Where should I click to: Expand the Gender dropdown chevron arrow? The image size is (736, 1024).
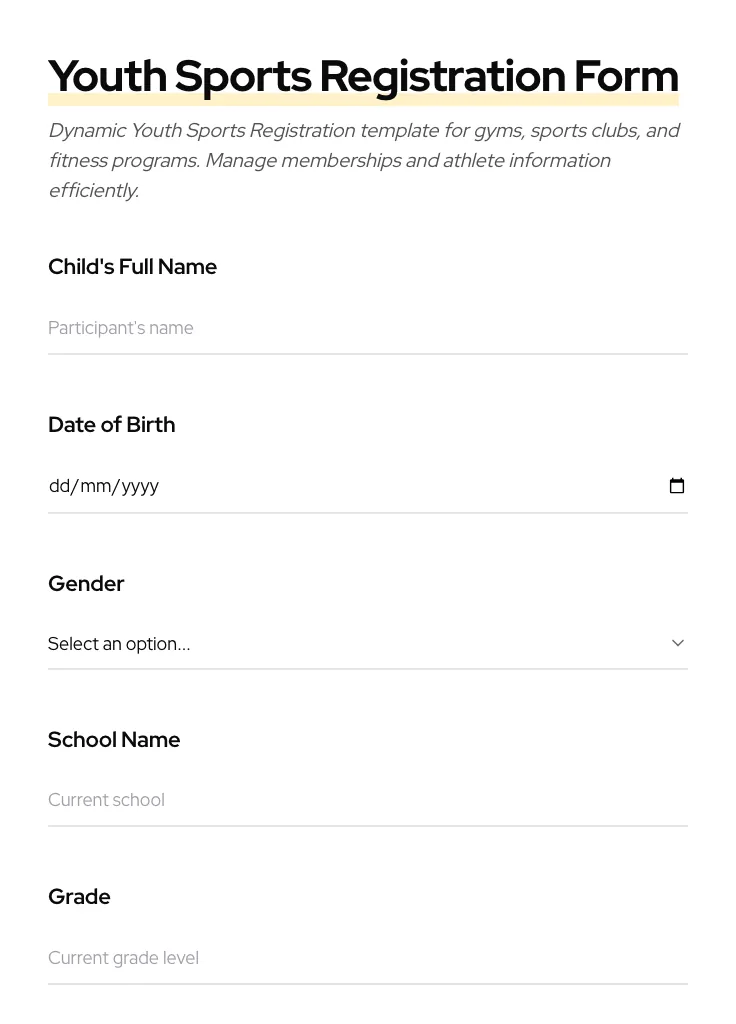(678, 643)
